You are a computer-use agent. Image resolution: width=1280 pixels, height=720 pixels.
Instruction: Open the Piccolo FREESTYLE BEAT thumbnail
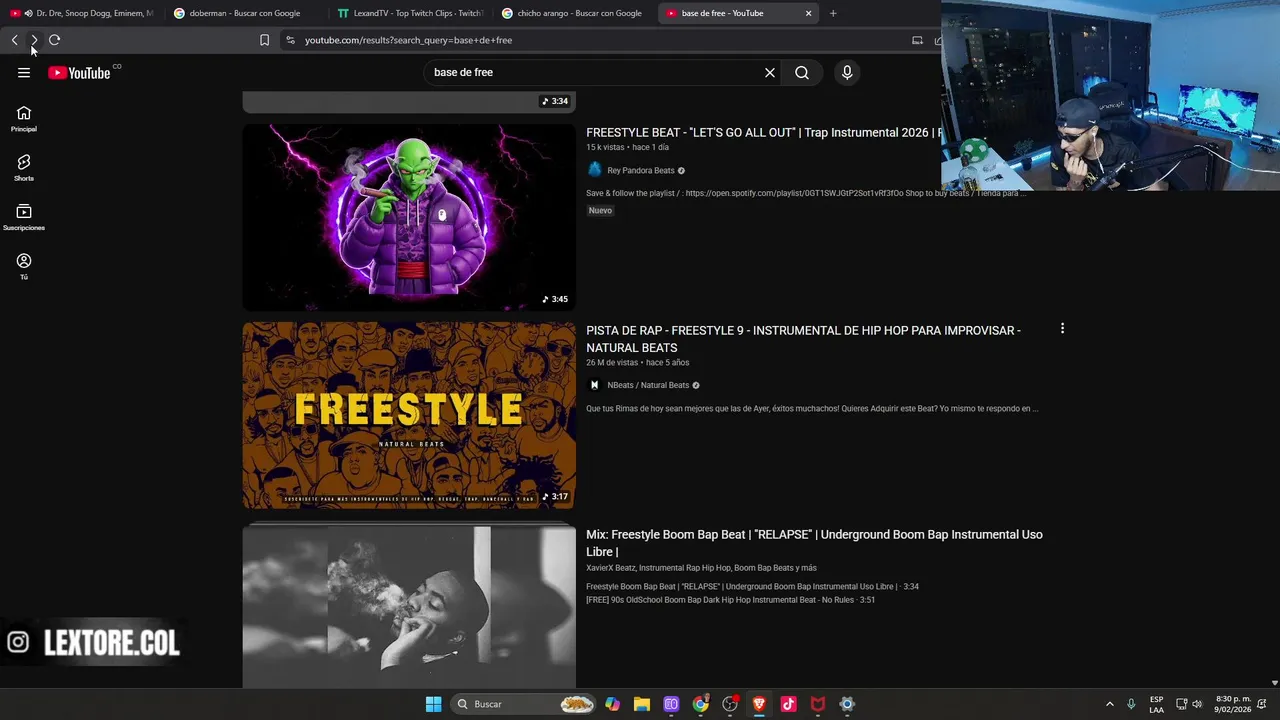(x=409, y=217)
